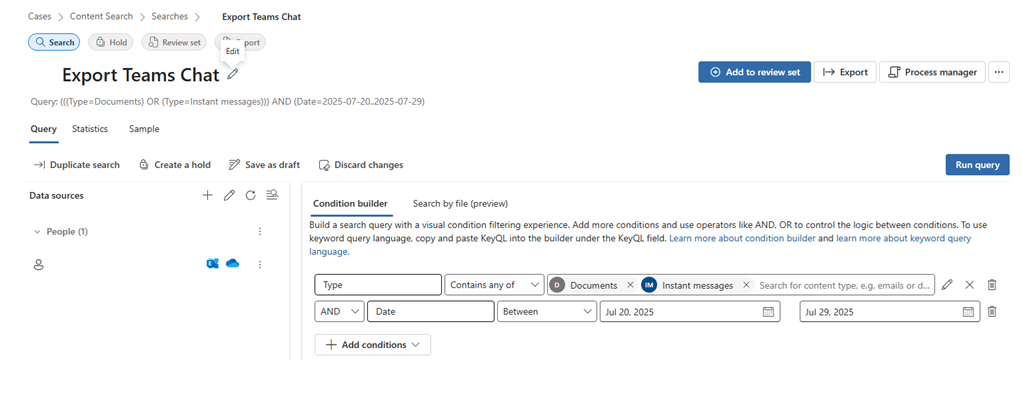This screenshot has width=1021, height=417.
Task: Click the Run query button
Action: point(977,165)
